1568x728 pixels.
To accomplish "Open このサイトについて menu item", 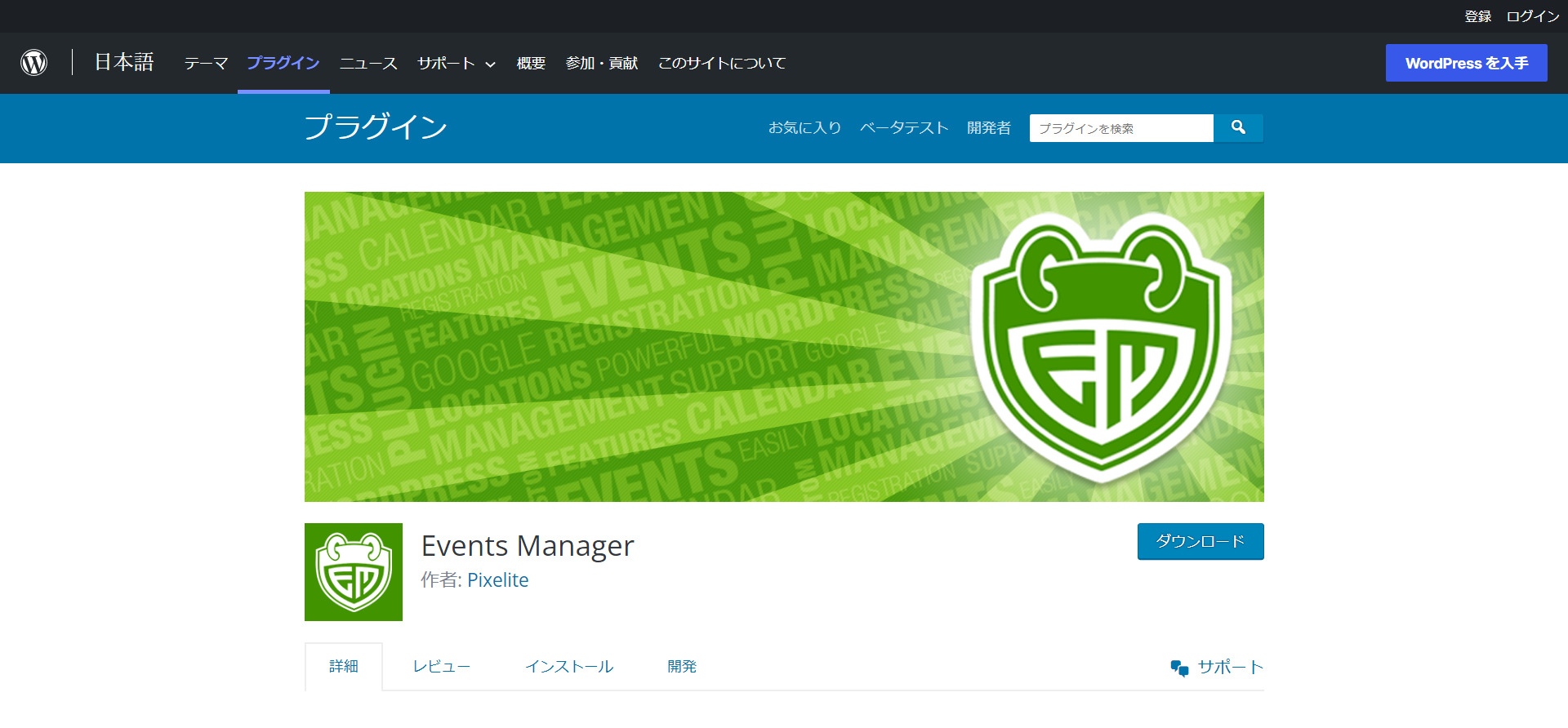I will 722,63.
